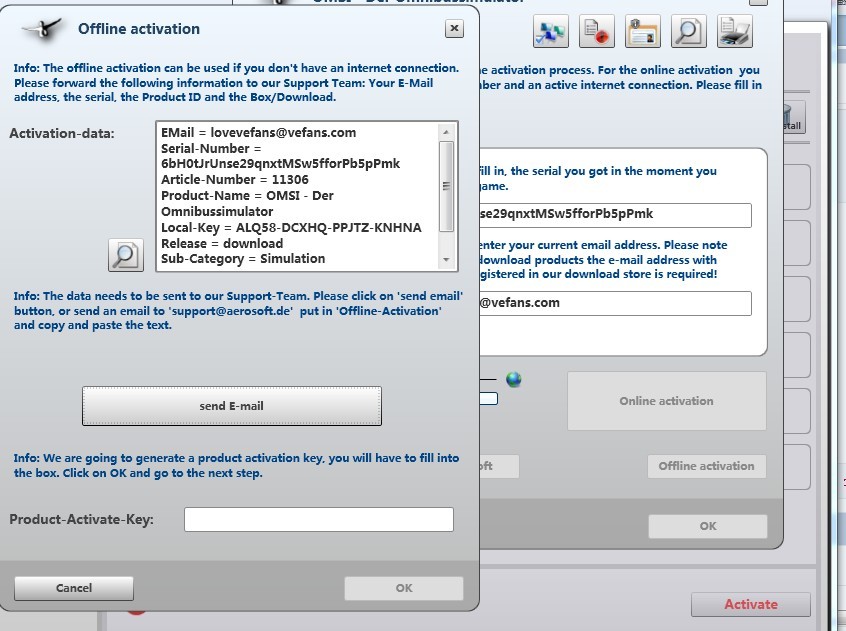
Task: Click the aircraft logo in Offline activation title
Action: pyautogui.click(x=42, y=28)
